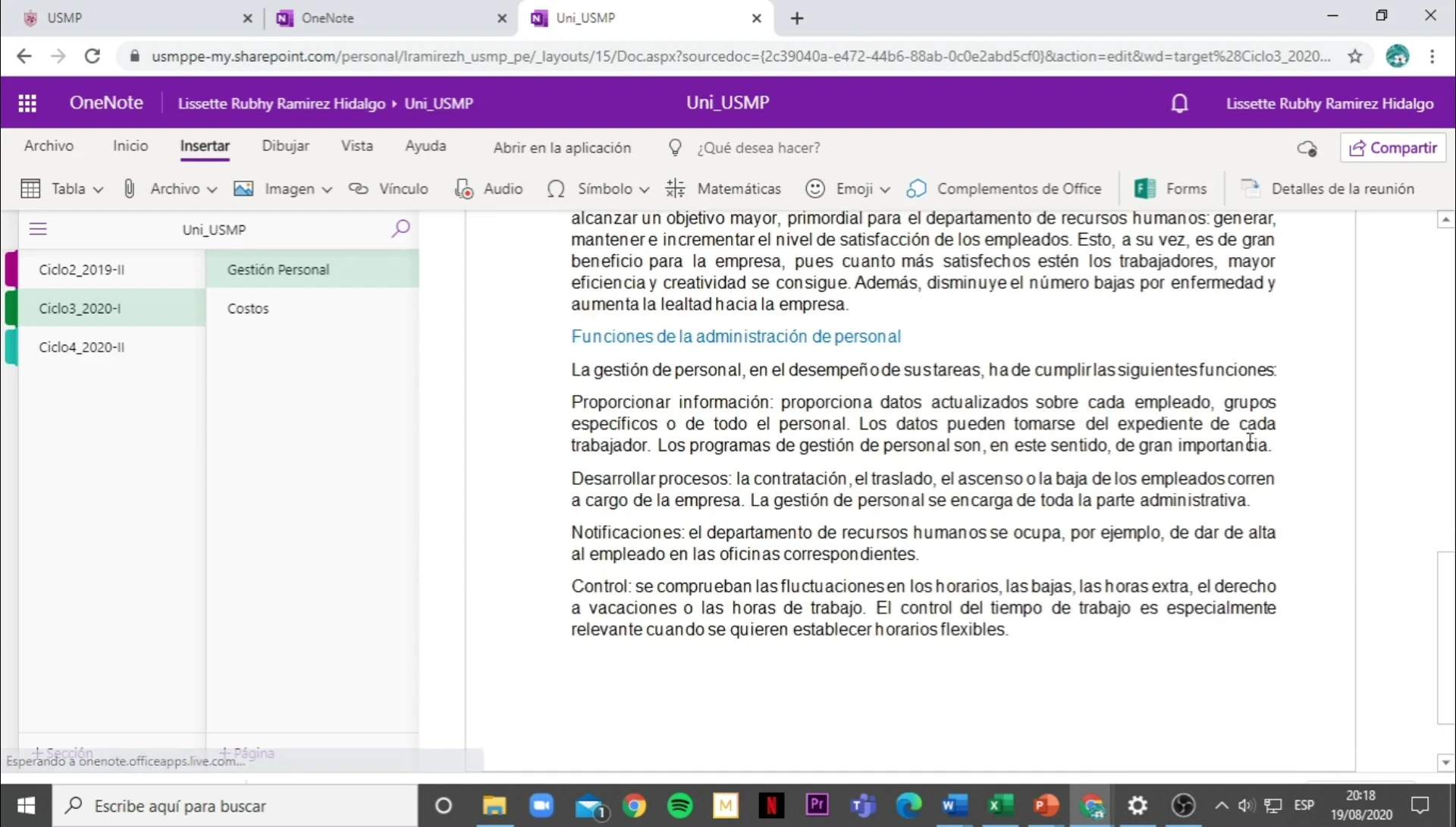The width and height of the screenshot is (1456, 827).
Task: Open the account name at top right
Action: click(x=1329, y=104)
